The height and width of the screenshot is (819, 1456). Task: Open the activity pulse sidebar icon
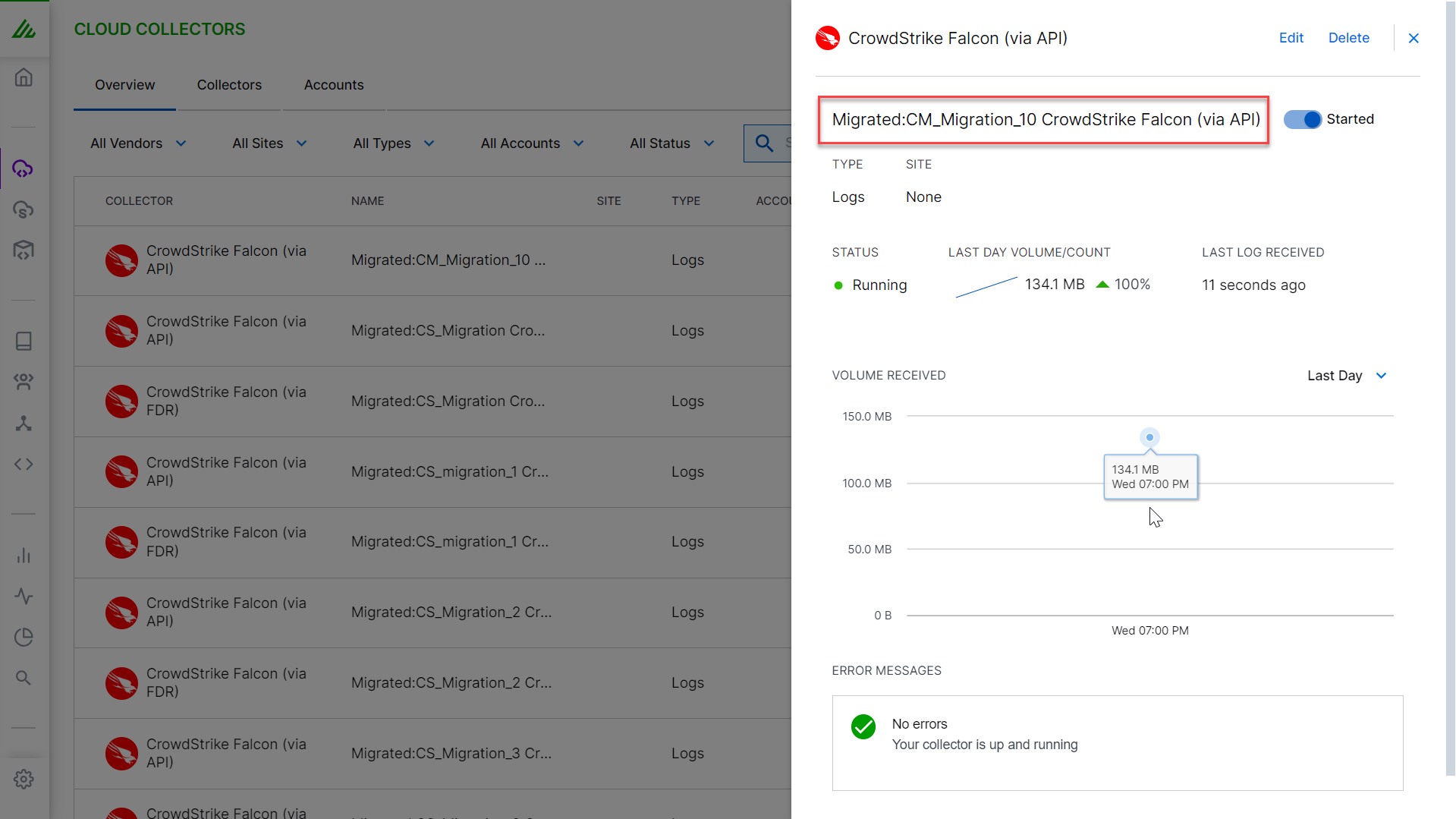24,597
